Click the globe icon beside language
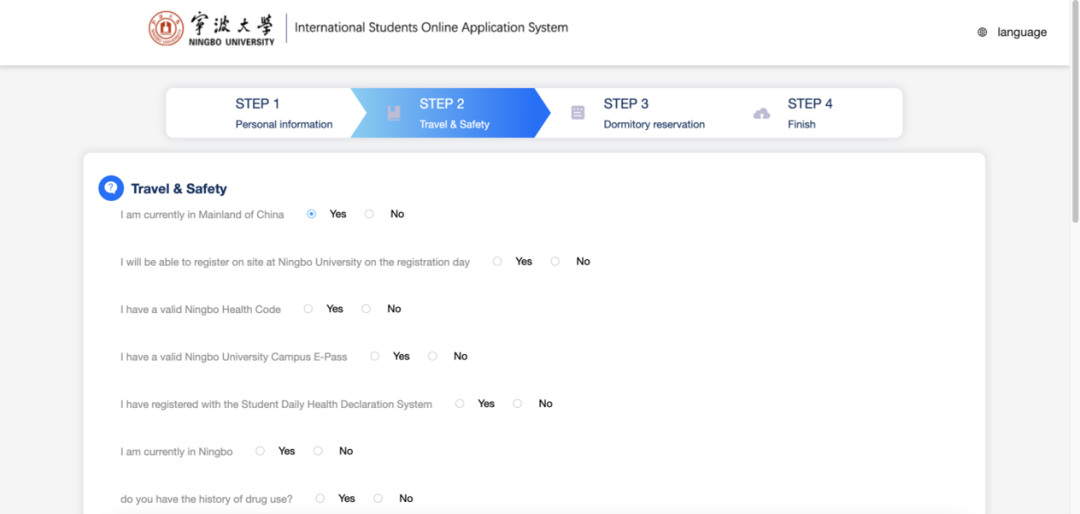 click(x=982, y=32)
